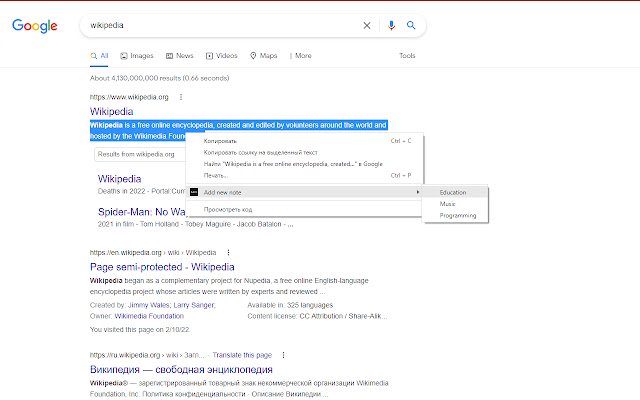The height and width of the screenshot is (400, 640).
Task: Choose Найти in Google menu entry
Action: (304, 164)
